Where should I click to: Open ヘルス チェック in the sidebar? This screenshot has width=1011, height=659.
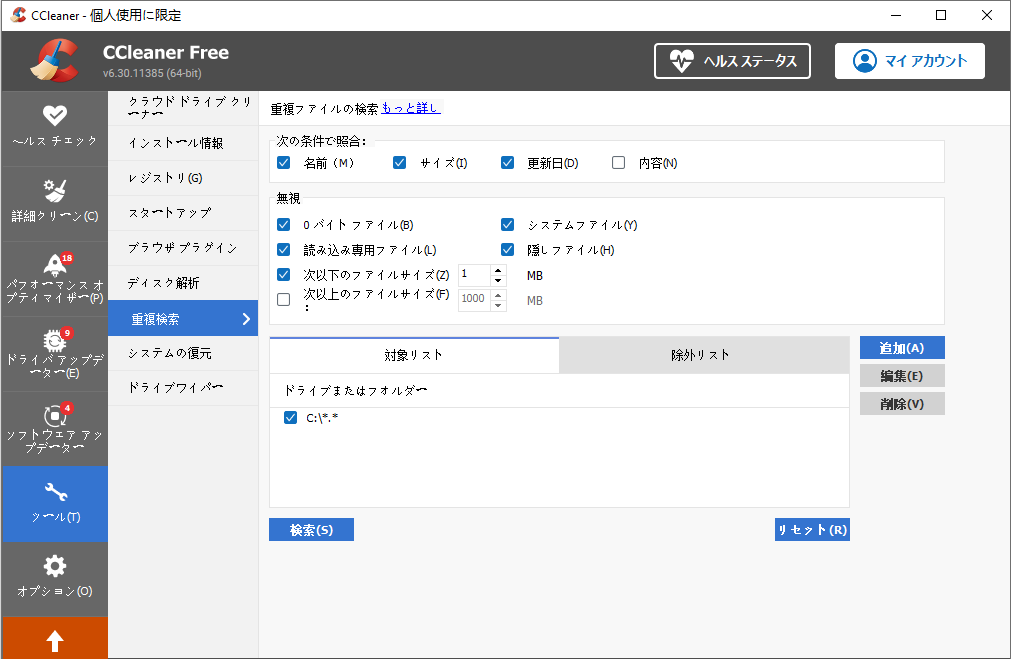(x=55, y=128)
